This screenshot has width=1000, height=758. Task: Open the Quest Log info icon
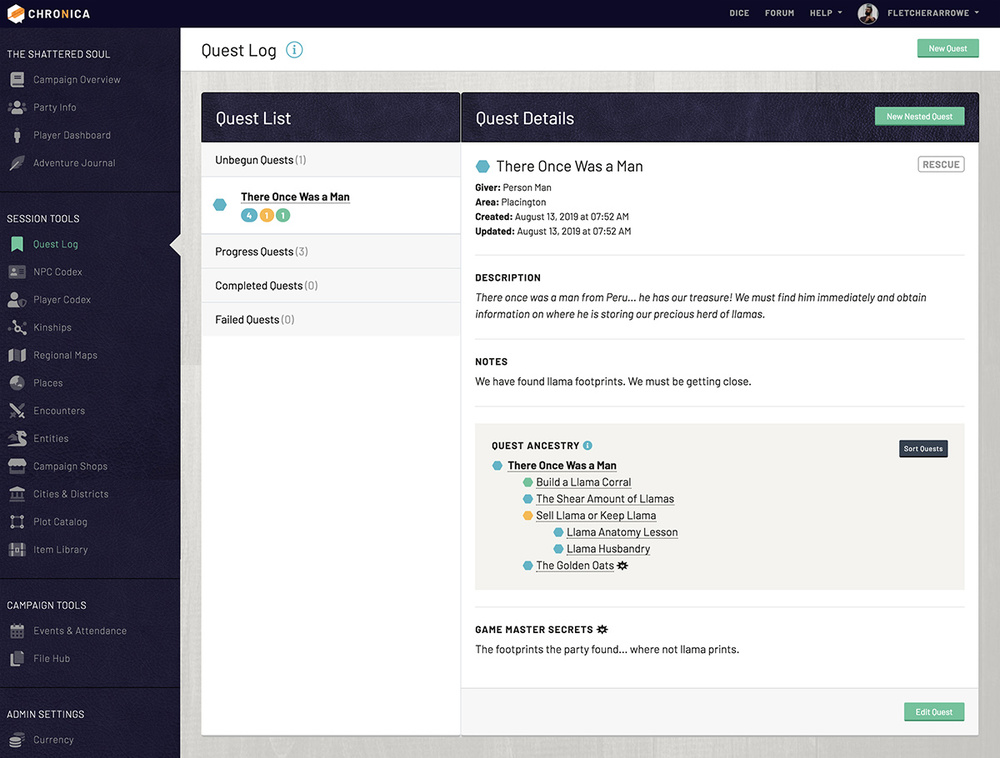[294, 50]
